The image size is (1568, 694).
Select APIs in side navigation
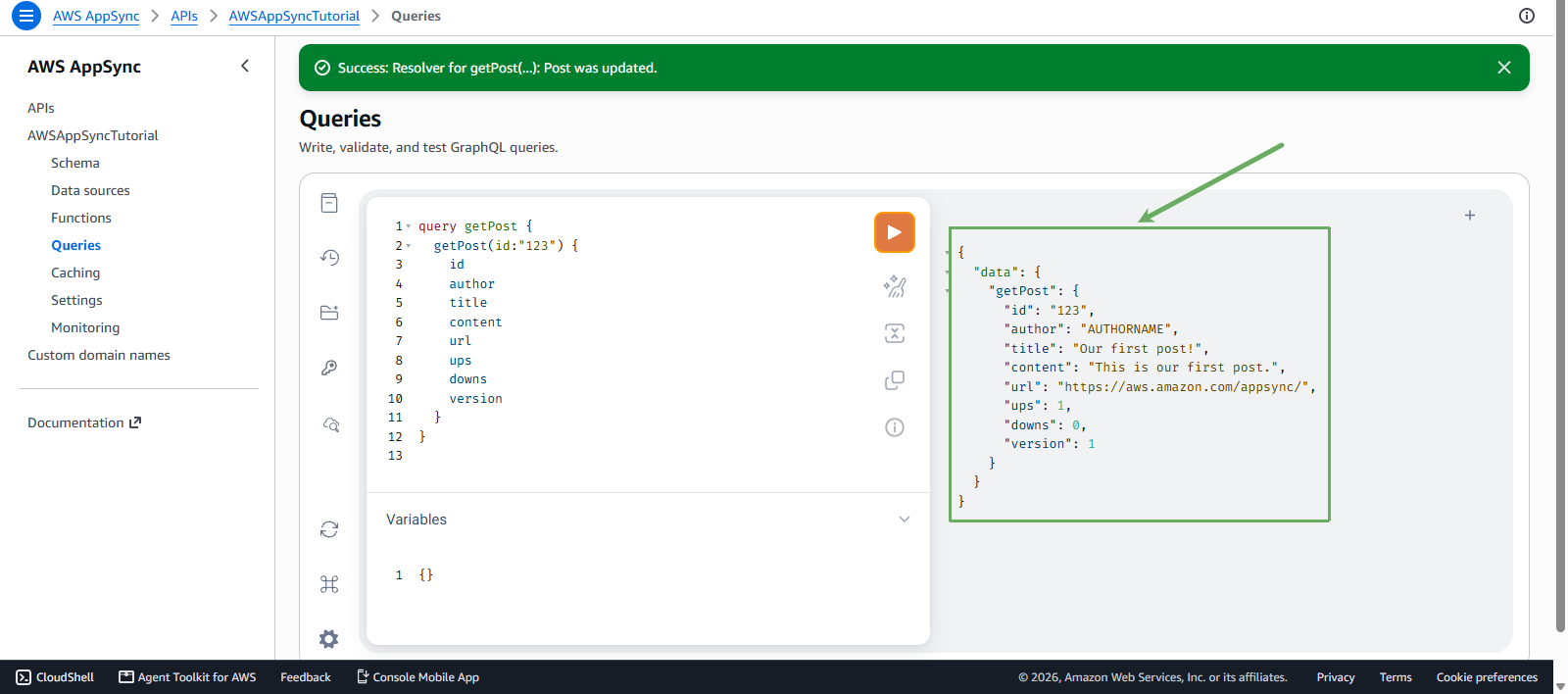tap(41, 108)
